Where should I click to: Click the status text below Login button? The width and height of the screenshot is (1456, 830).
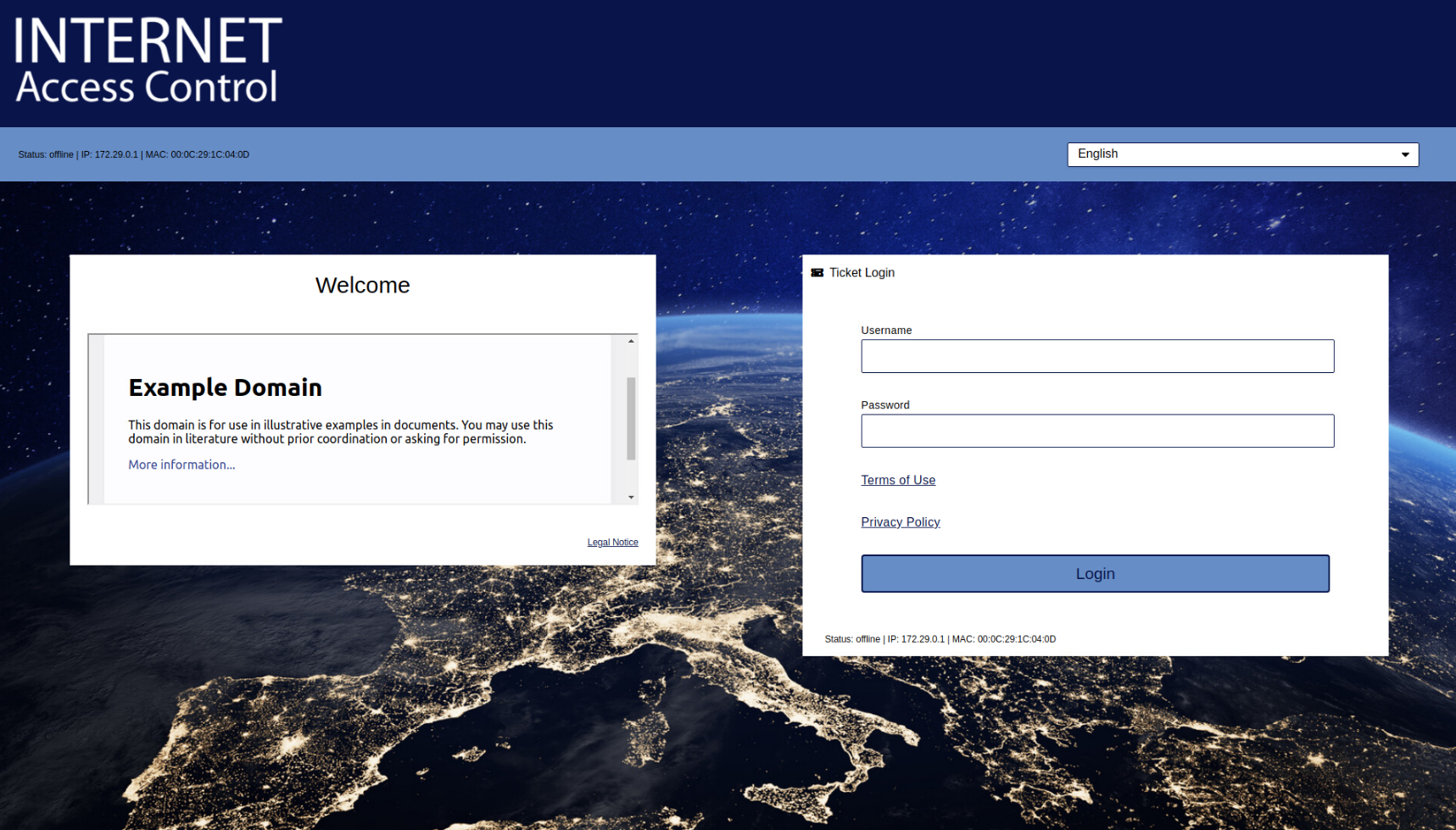[x=940, y=639]
